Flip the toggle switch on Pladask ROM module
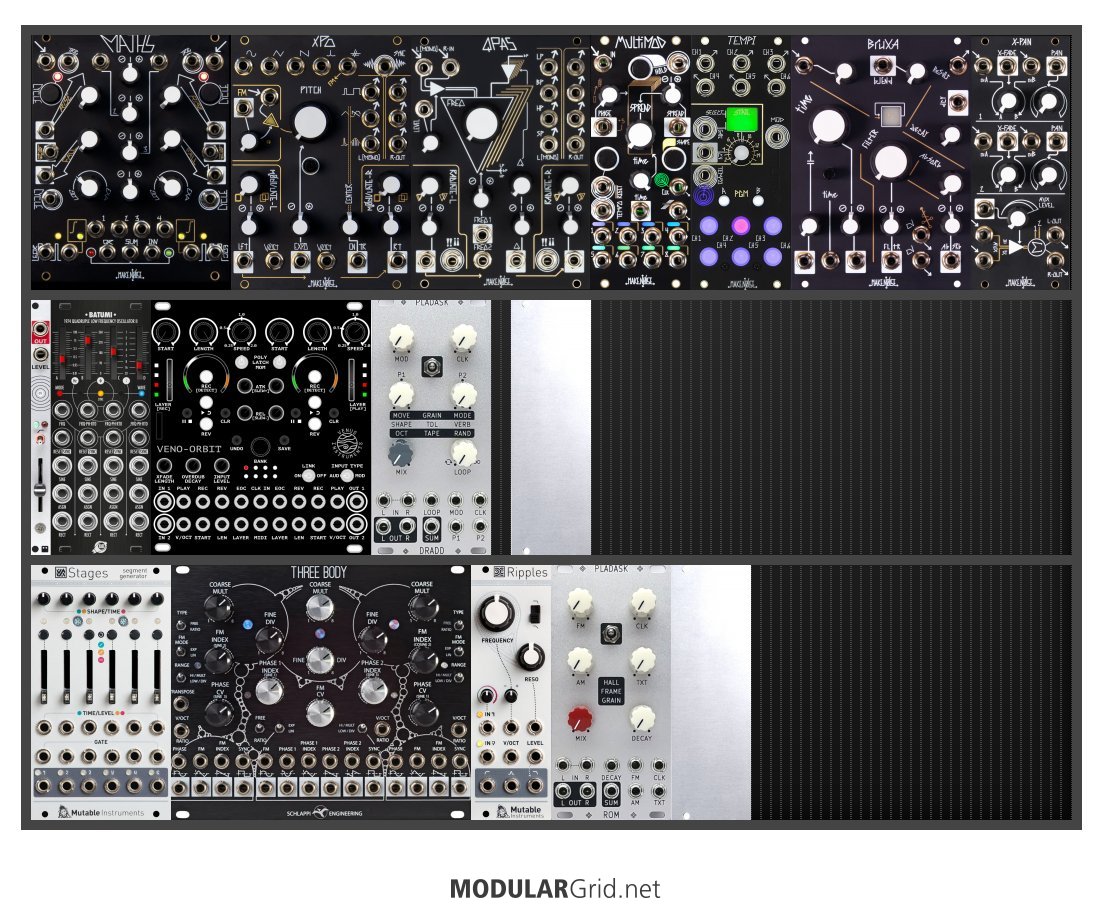The width and height of the screenshot is (1112, 910). coord(611,633)
